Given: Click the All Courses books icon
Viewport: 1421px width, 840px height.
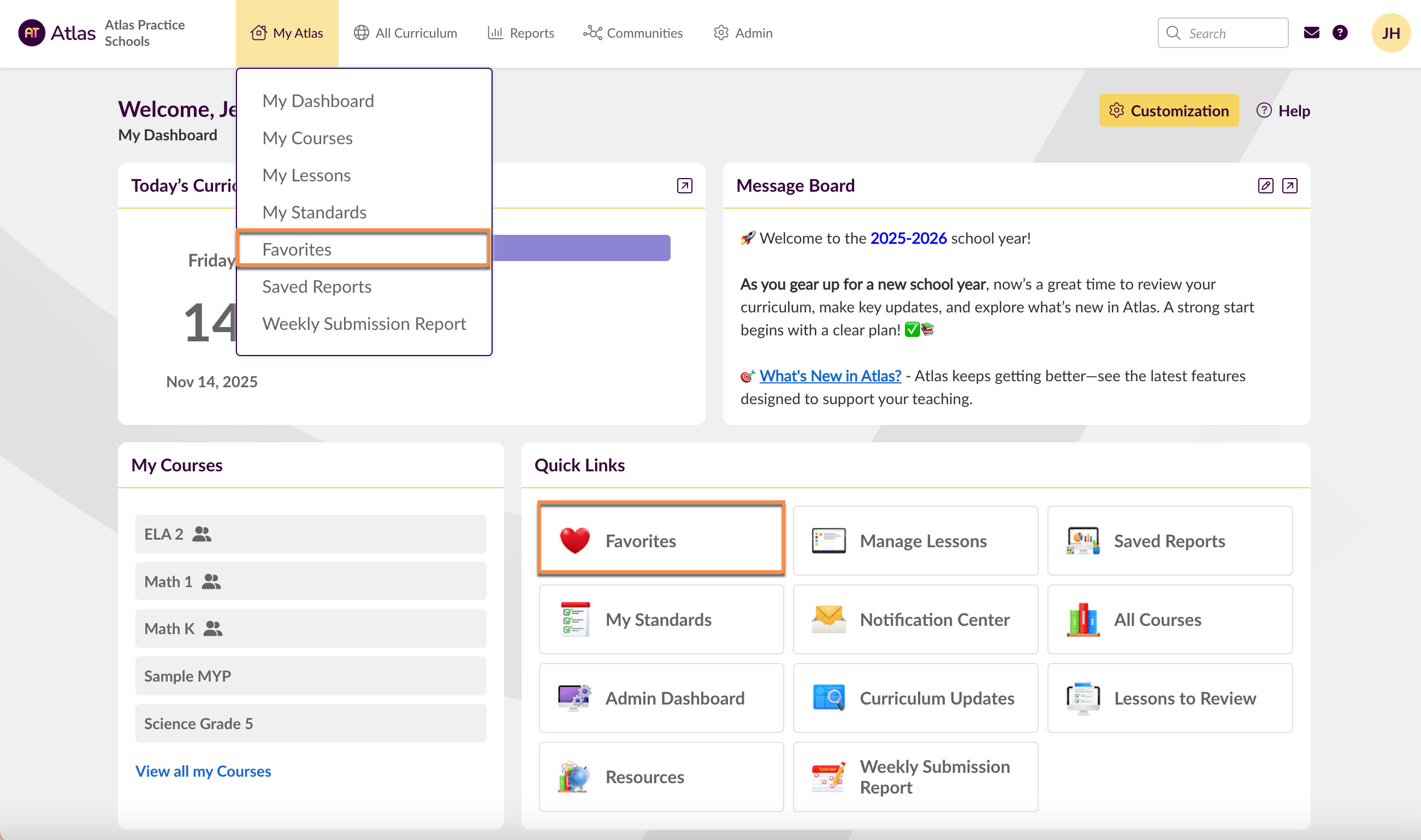Looking at the screenshot, I should click(x=1082, y=619).
